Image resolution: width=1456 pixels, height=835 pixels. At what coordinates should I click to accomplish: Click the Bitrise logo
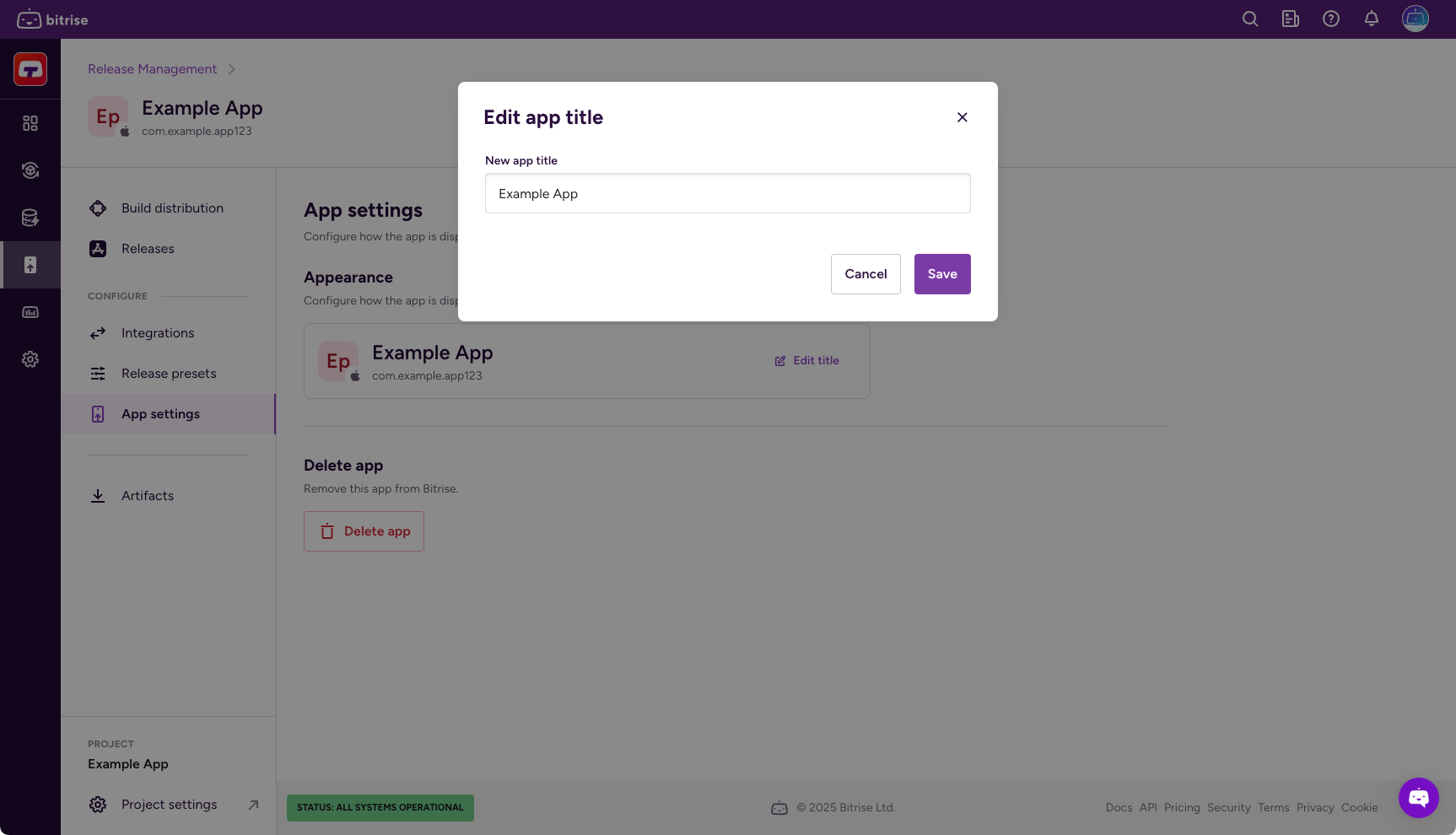pyautogui.click(x=52, y=19)
